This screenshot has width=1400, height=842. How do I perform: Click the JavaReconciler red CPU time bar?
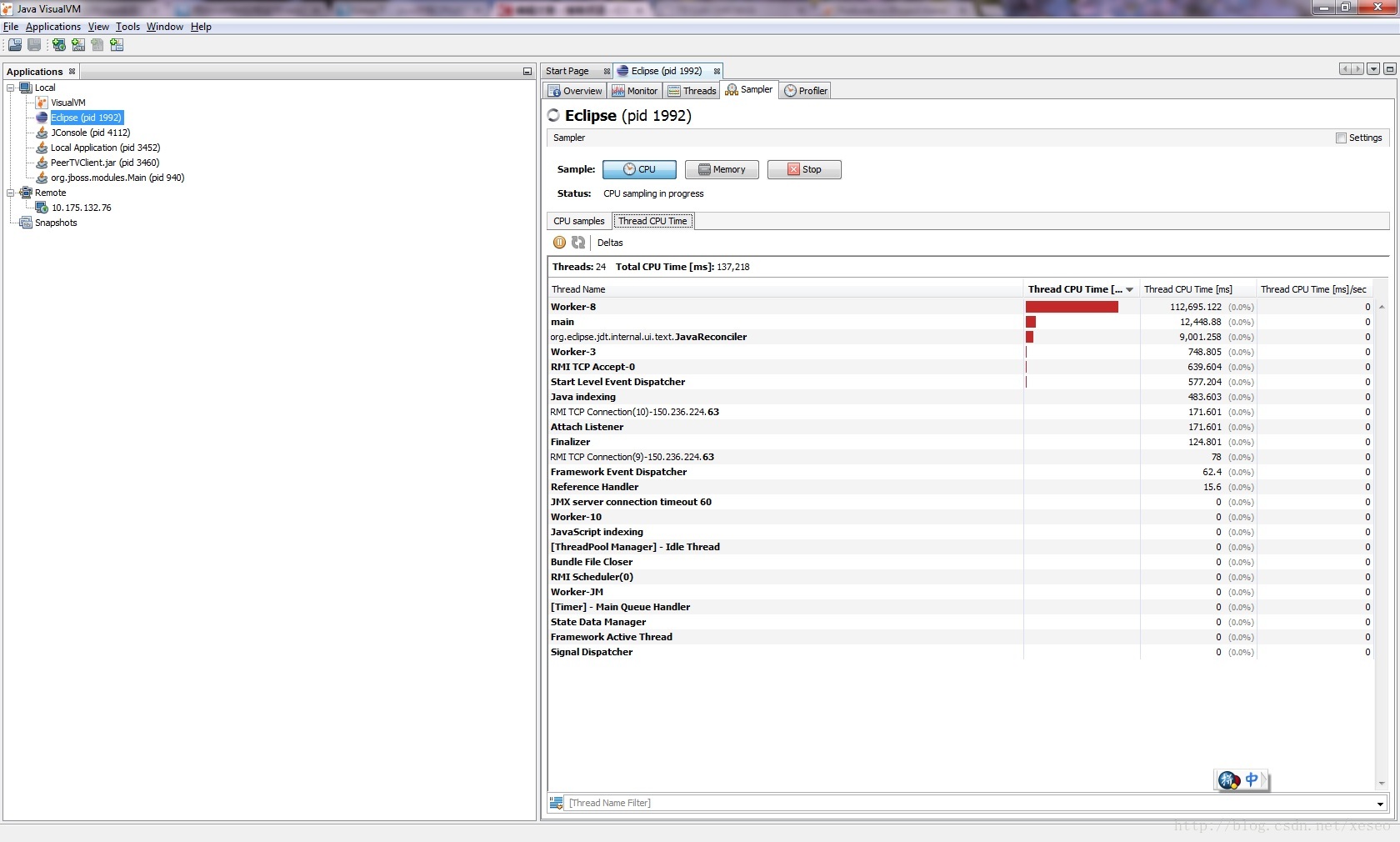pyautogui.click(x=1030, y=337)
